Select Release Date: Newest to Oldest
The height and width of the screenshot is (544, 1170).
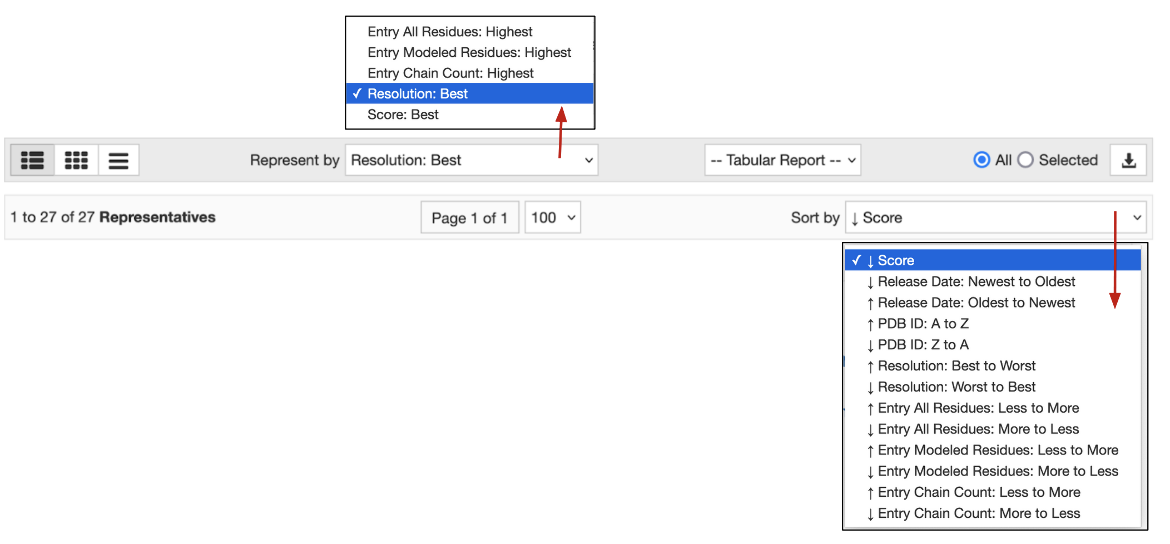tap(976, 282)
